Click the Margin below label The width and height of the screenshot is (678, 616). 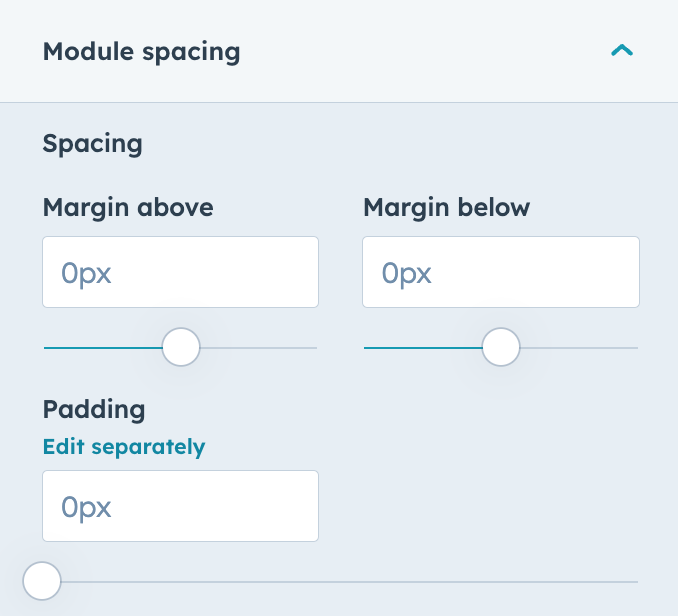(x=446, y=208)
